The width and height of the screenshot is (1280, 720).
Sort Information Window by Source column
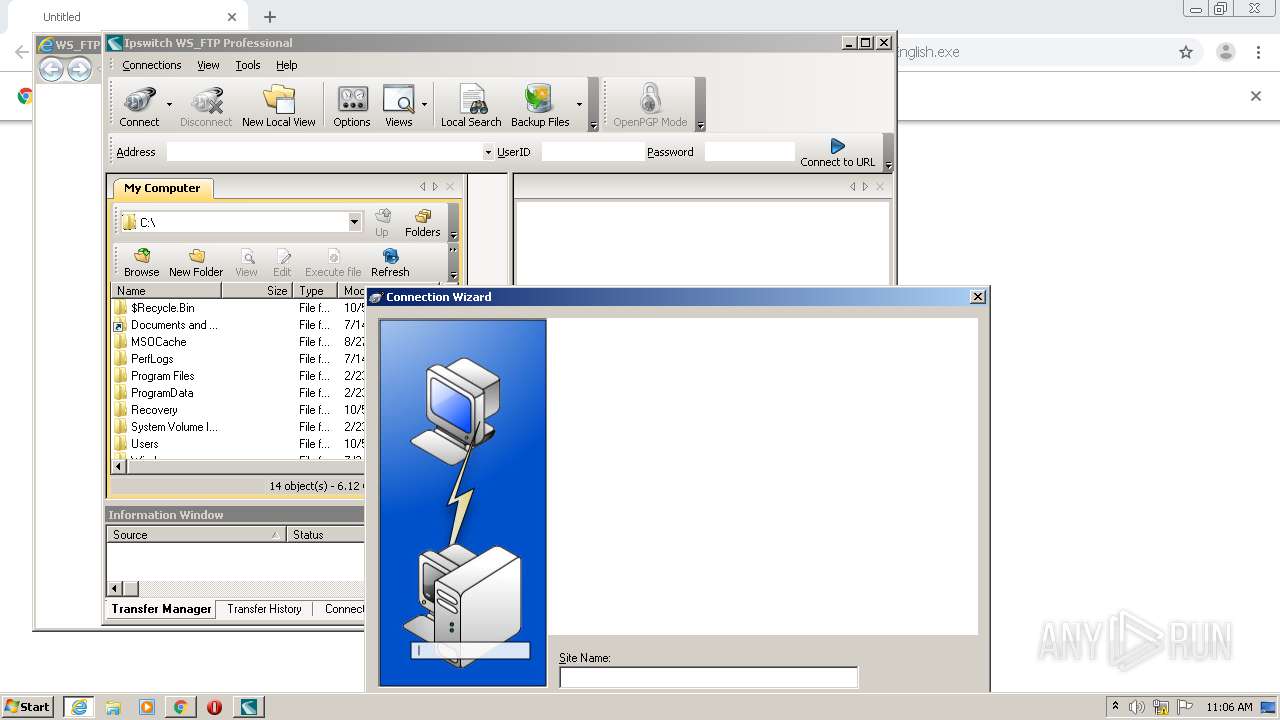[x=196, y=535]
